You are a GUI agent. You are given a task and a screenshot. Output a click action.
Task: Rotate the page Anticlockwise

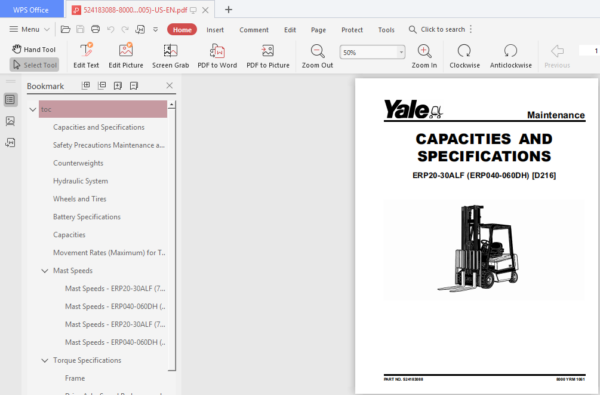pos(511,56)
